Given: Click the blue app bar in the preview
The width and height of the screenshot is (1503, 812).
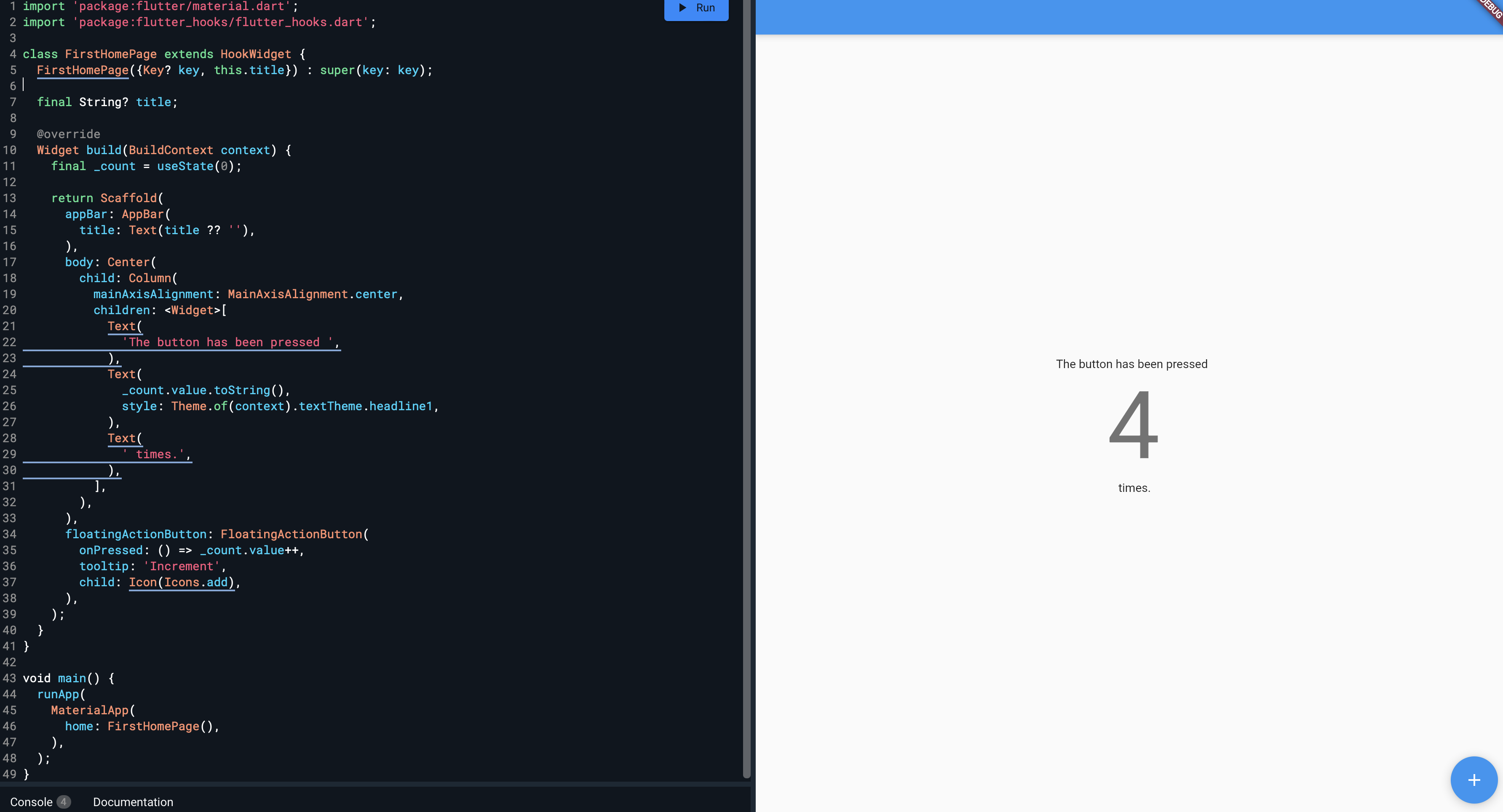Looking at the screenshot, I should (x=1129, y=17).
